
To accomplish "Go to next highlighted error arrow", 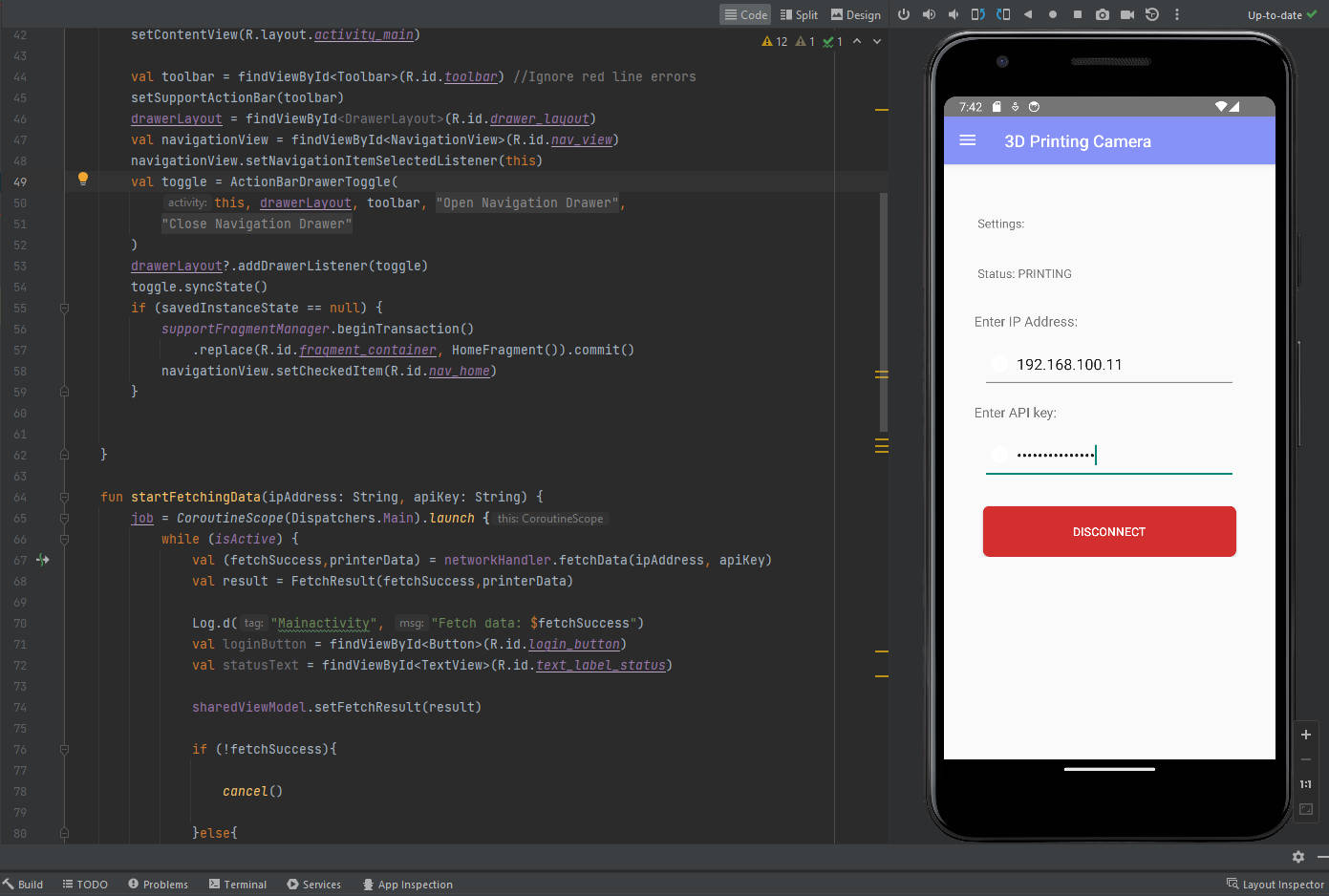I will pyautogui.click(x=877, y=41).
